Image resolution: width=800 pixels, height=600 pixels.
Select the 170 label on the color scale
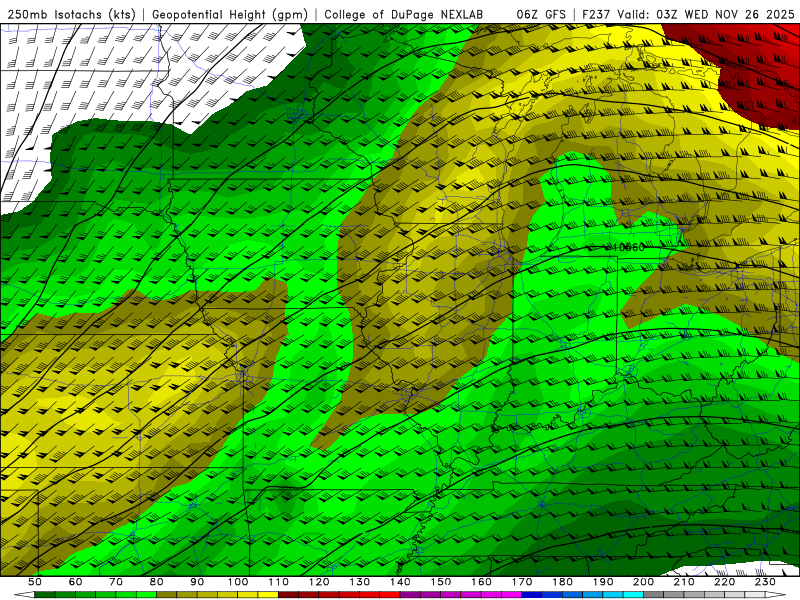521,582
